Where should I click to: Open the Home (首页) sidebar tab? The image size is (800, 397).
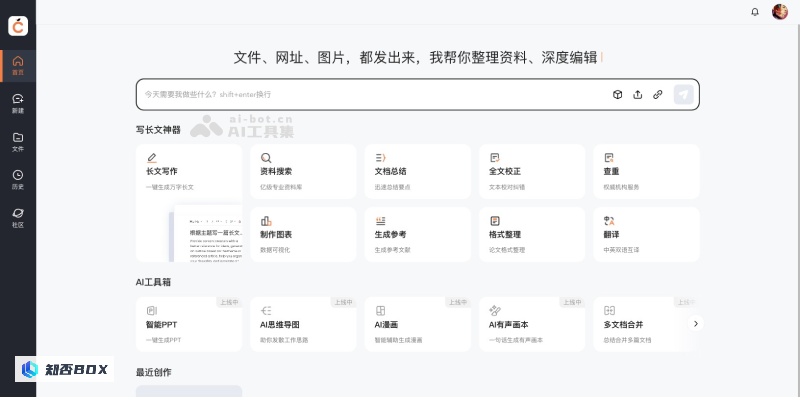[18, 66]
